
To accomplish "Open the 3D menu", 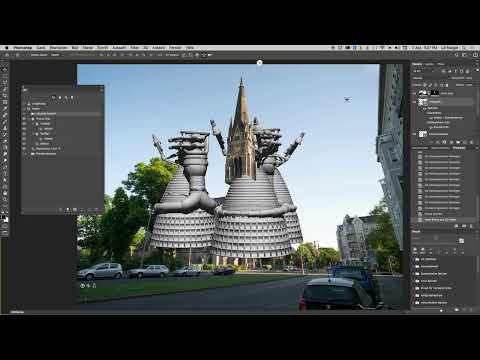I will pyautogui.click(x=146, y=48).
